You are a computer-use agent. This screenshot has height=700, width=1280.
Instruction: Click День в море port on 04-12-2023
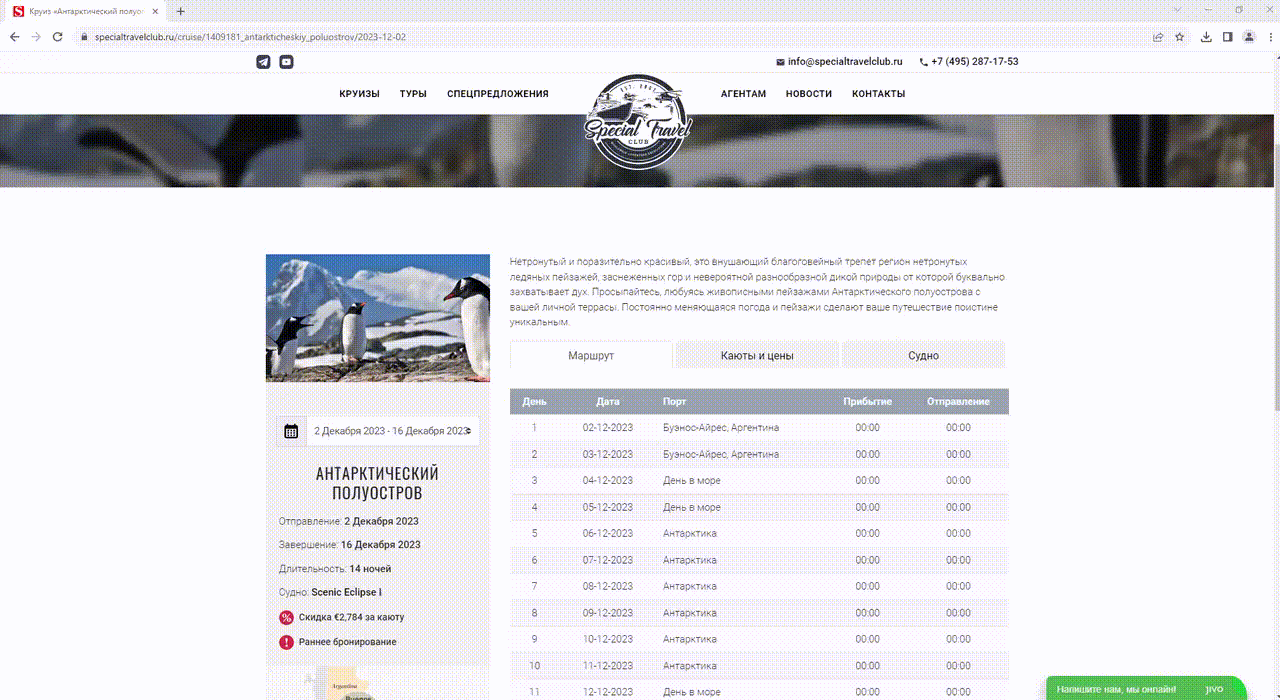tap(692, 481)
